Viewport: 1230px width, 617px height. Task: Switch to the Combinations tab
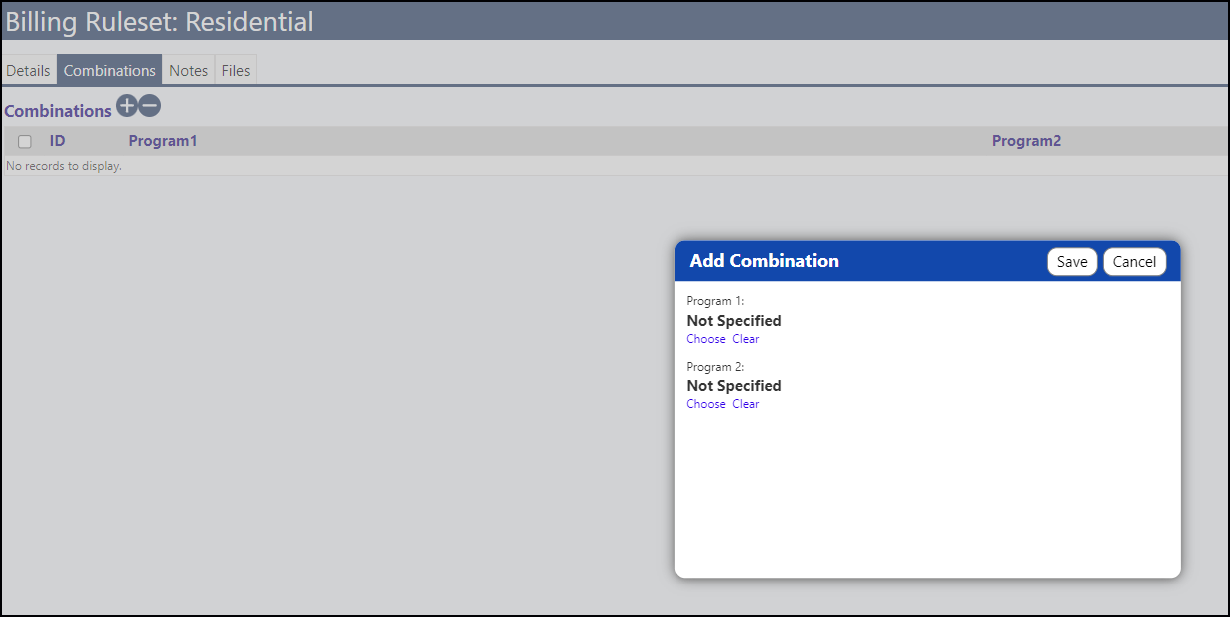pos(110,70)
